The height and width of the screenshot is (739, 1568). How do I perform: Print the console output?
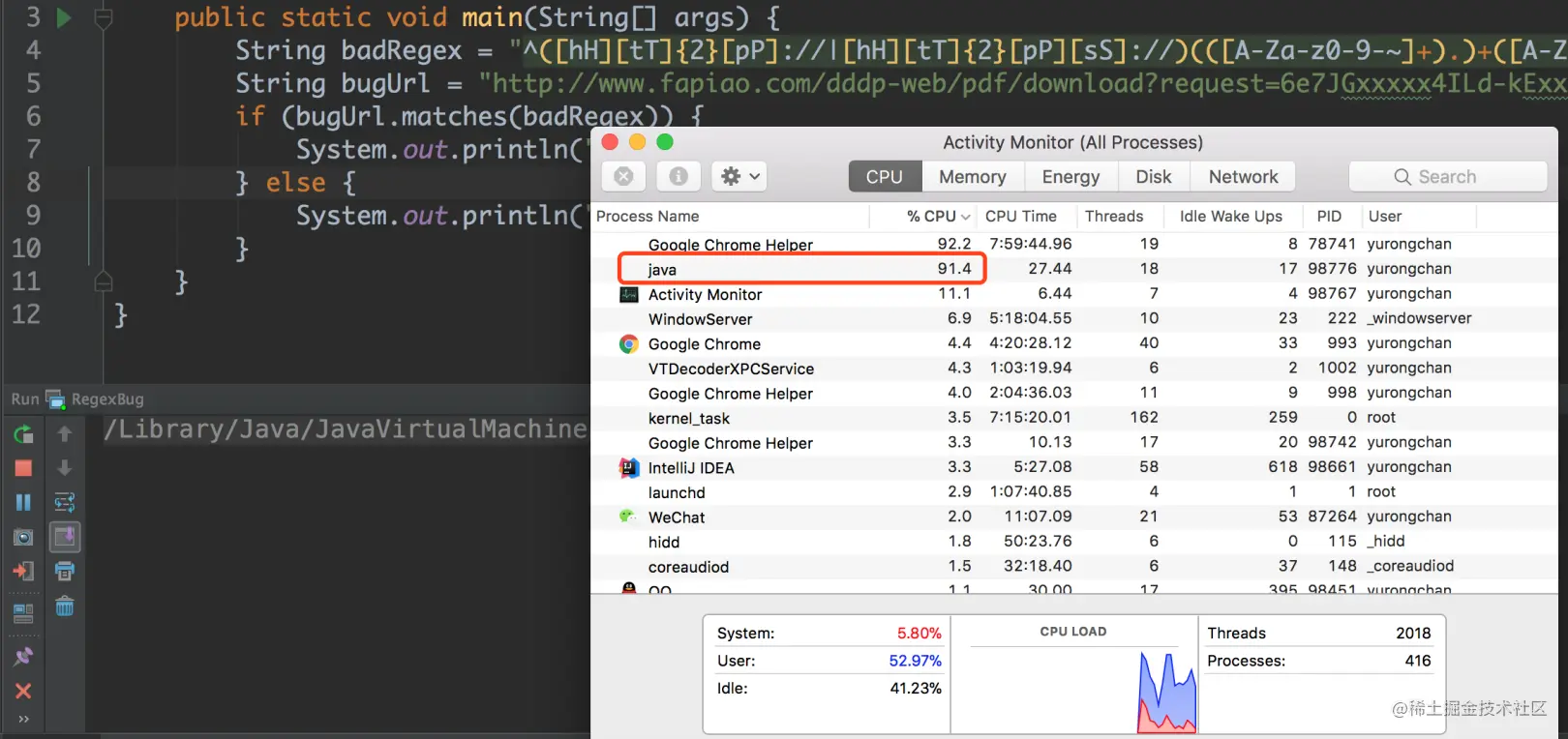[x=65, y=571]
